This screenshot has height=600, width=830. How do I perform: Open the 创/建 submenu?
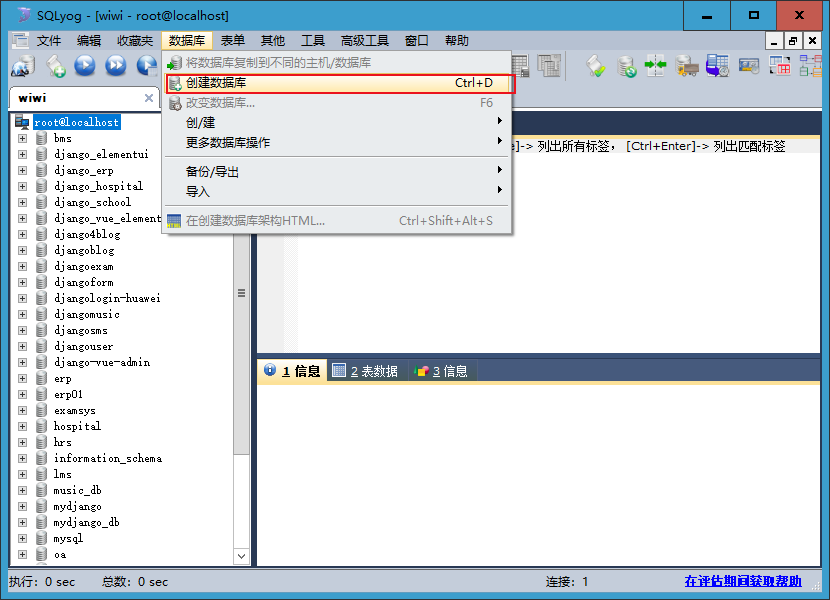click(337, 122)
